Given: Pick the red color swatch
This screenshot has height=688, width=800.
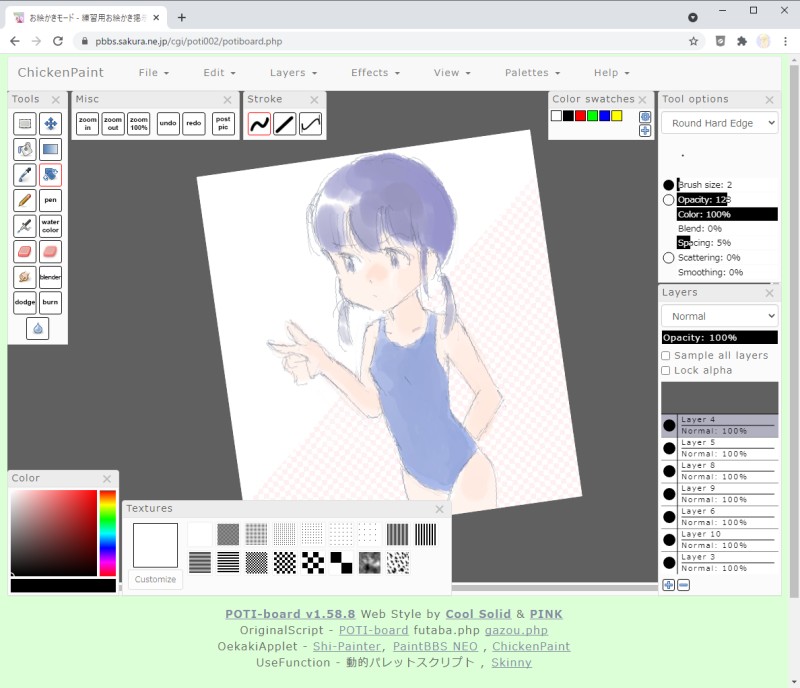Looking at the screenshot, I should pos(580,116).
